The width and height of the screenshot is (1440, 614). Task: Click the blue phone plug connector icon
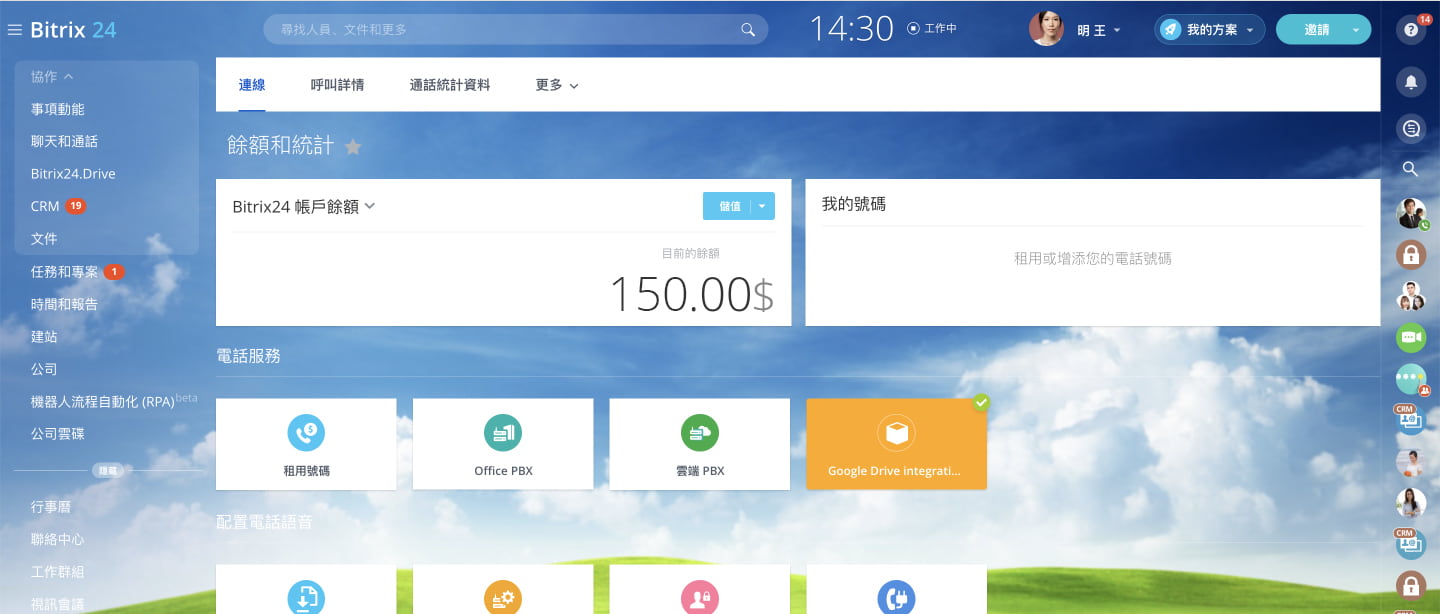coord(896,598)
